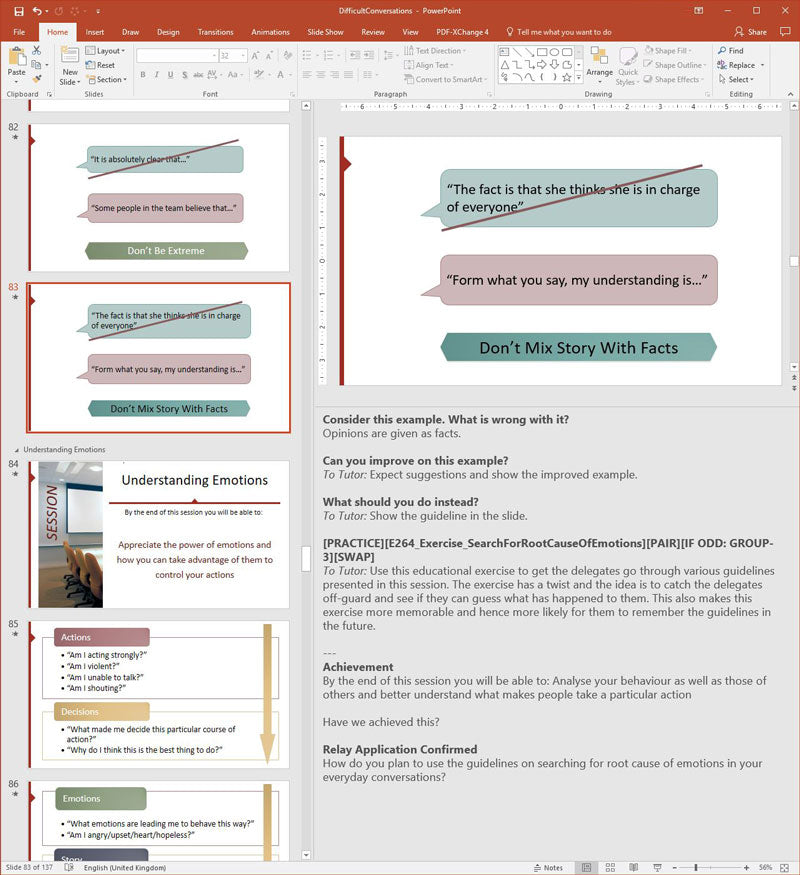Open the File menu
This screenshot has width=800, height=875.
tap(19, 32)
